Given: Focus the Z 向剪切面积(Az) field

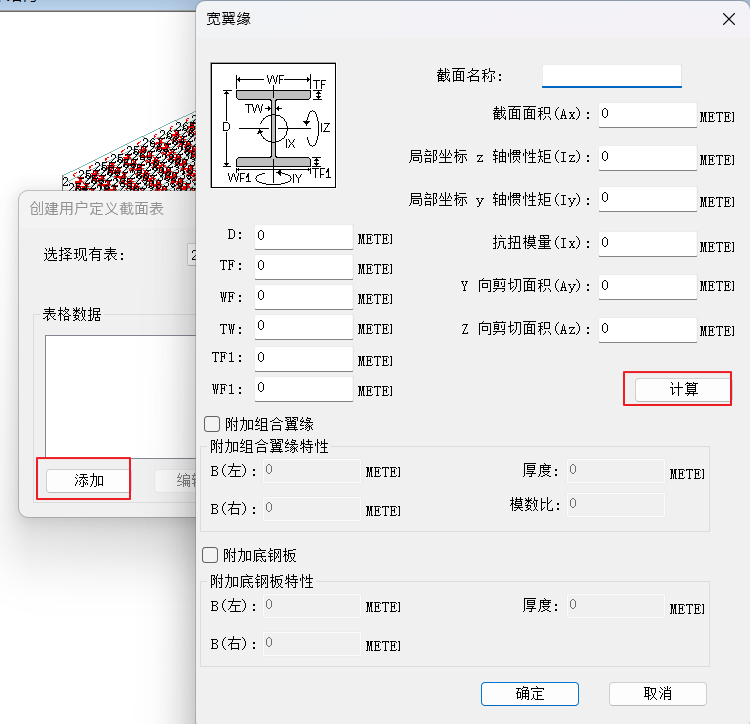Looking at the screenshot, I should coord(648,330).
